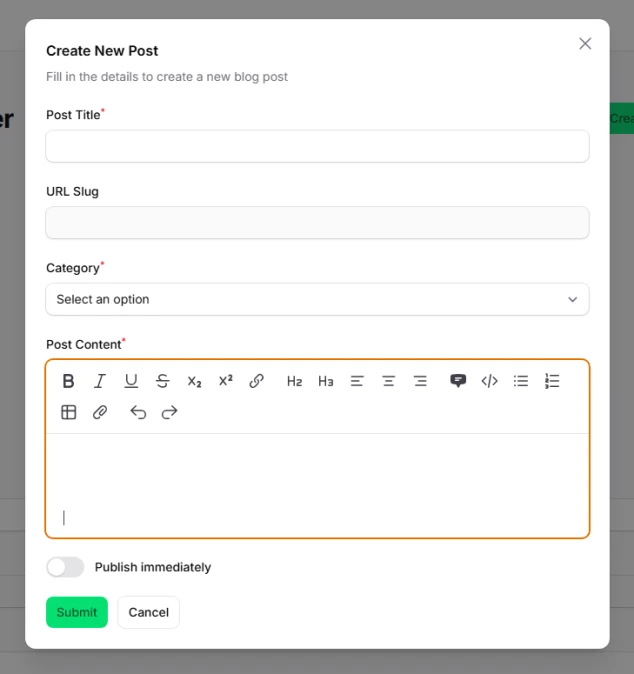Redo the last edit
634x674 pixels.
coord(169,412)
